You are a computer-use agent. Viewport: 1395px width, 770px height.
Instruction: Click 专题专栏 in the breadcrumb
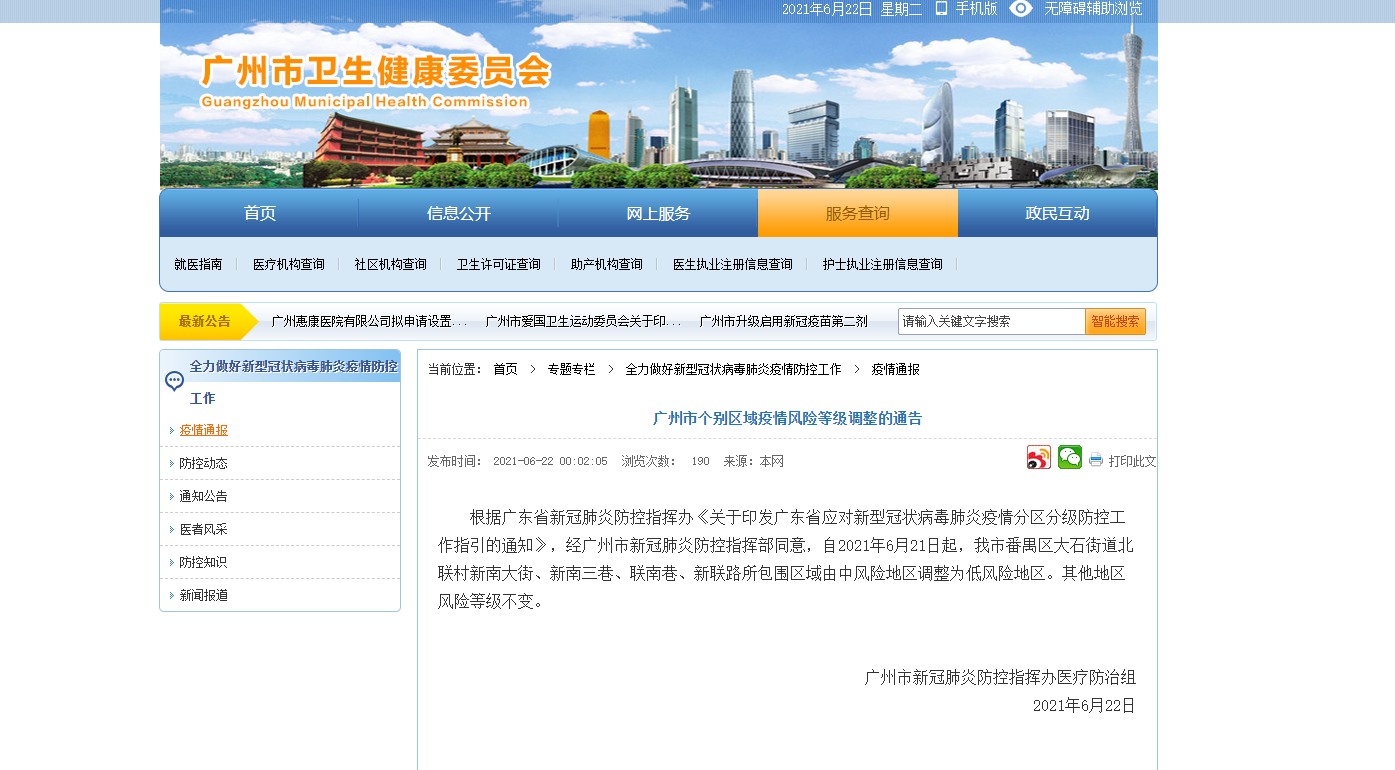click(x=571, y=370)
